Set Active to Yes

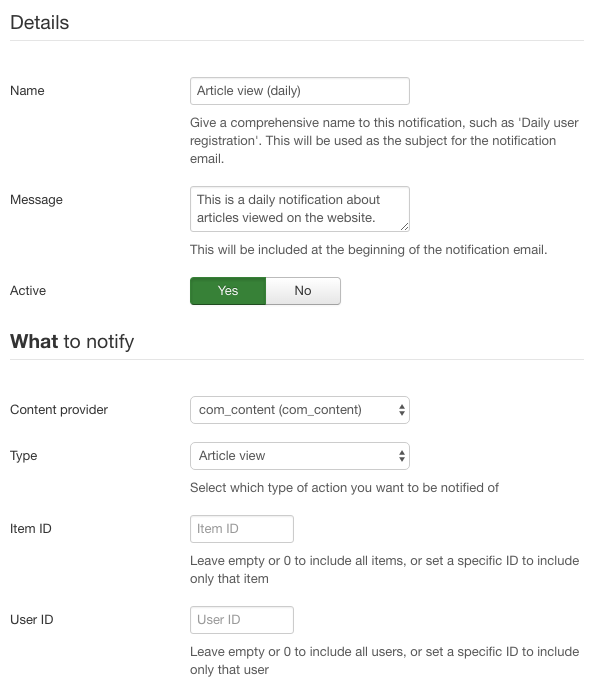coord(228,291)
